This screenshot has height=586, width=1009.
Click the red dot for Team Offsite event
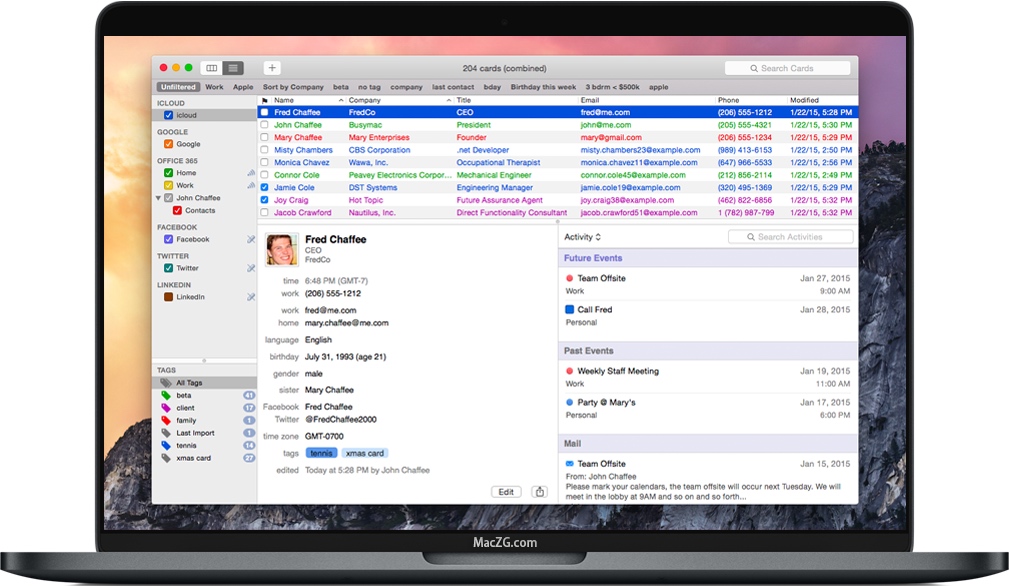(x=569, y=279)
